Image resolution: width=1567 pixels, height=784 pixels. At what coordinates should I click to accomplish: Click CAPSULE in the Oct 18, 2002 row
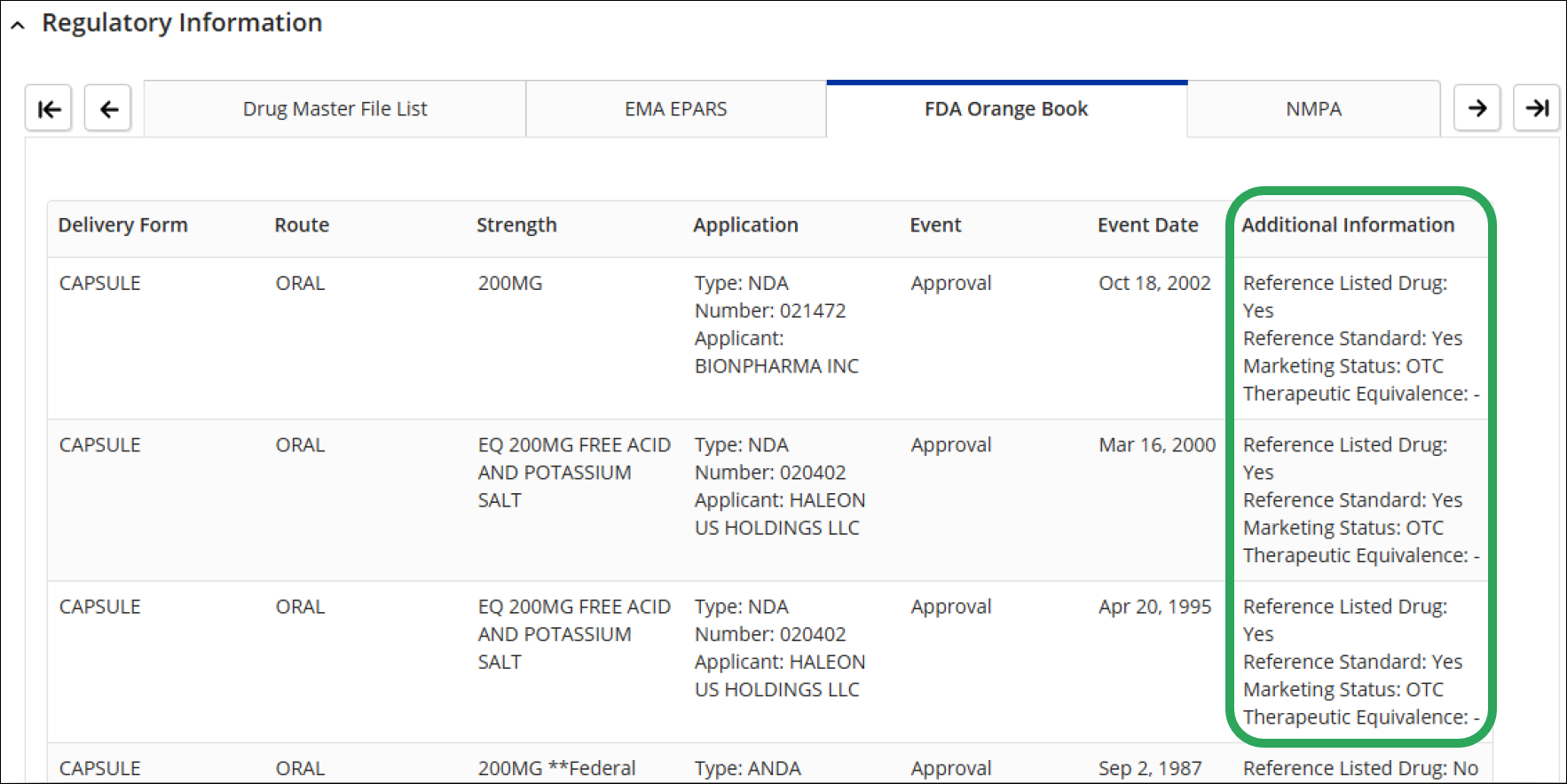pos(100,283)
